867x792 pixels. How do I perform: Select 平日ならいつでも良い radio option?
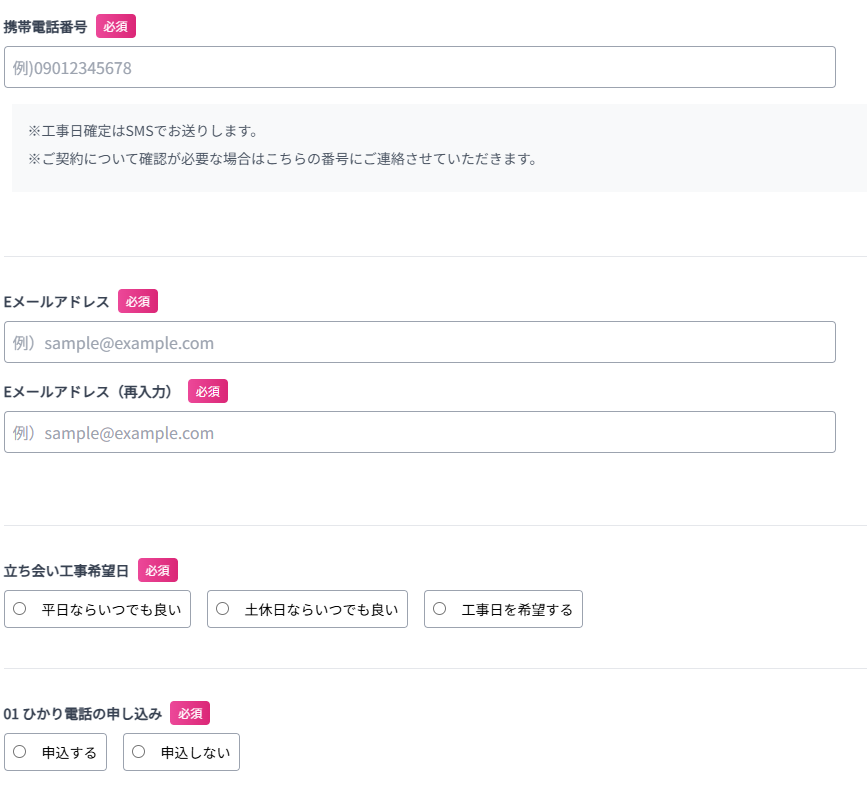pos(97,609)
